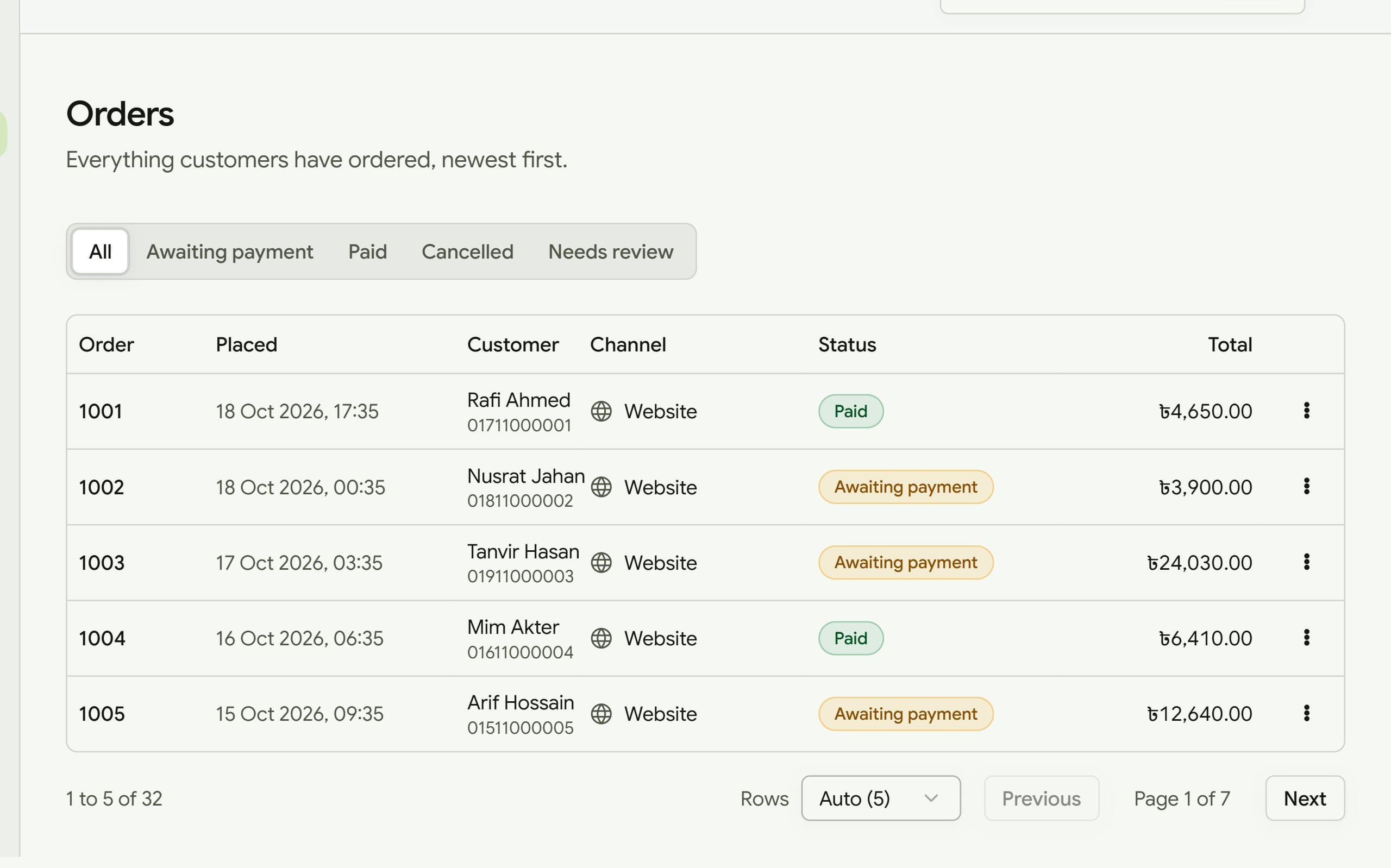This screenshot has width=1391, height=868.
Task: Filter orders by the Paid tab
Action: point(367,251)
